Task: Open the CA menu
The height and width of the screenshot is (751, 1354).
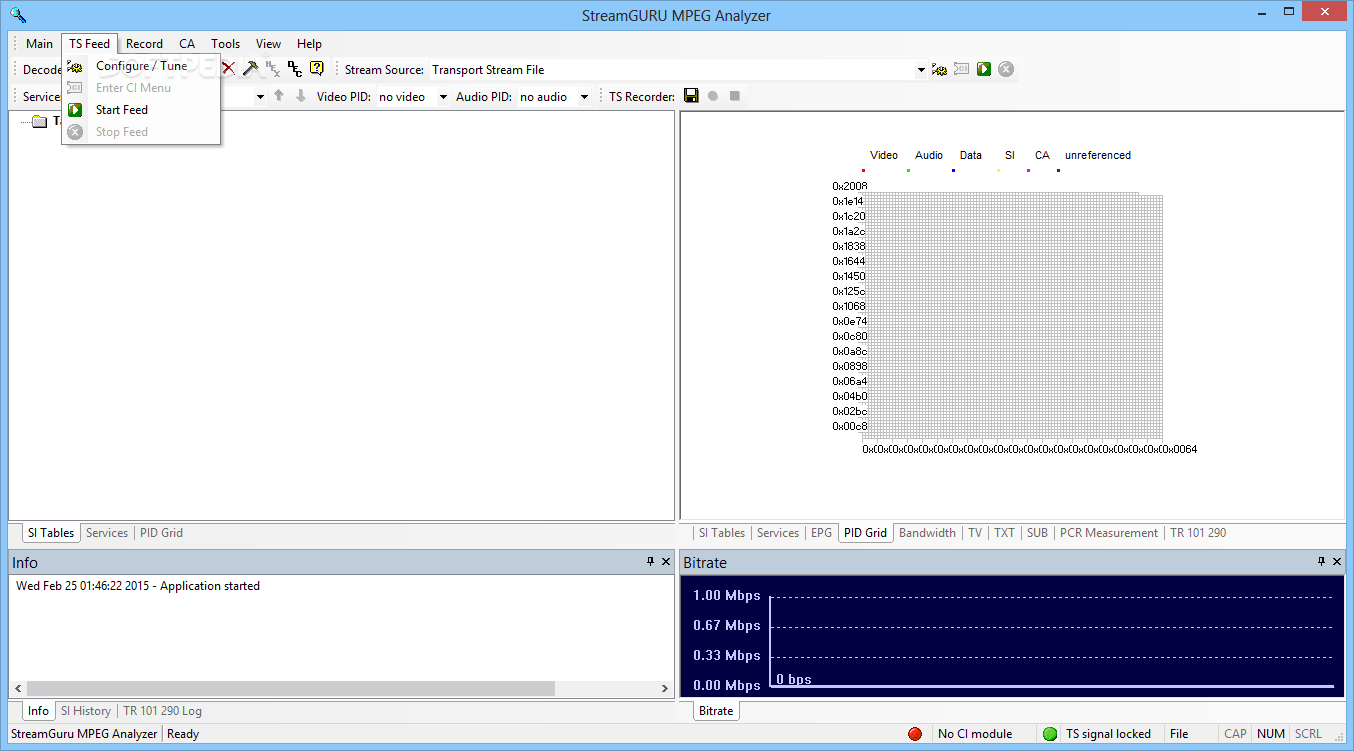Action: click(187, 43)
